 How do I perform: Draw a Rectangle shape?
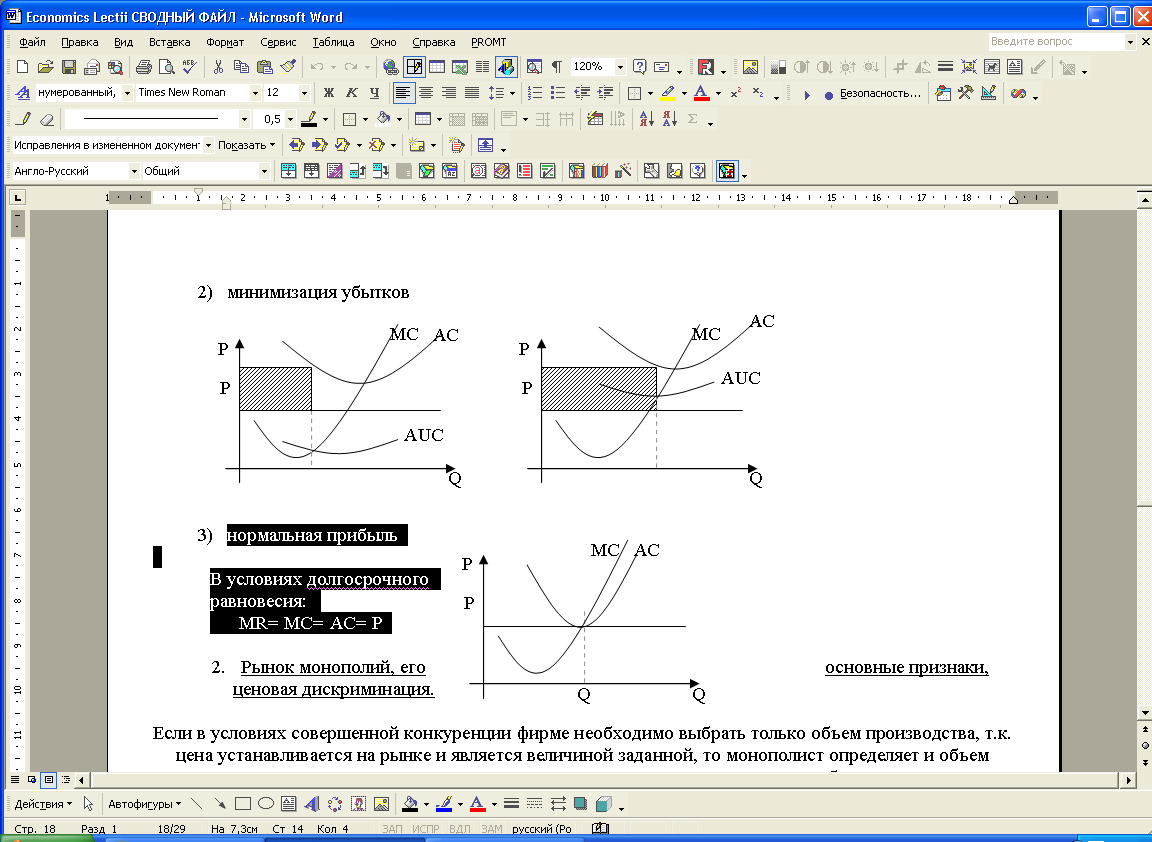(x=242, y=804)
